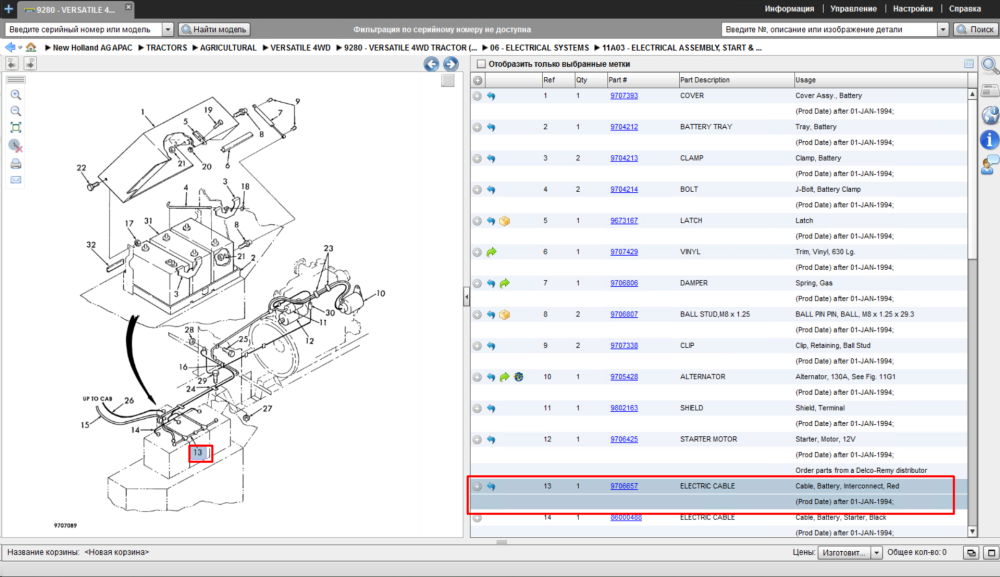The width and height of the screenshot is (1000, 577).
Task: Toggle the add circle for CLAMP row
Action: [x=477, y=158]
